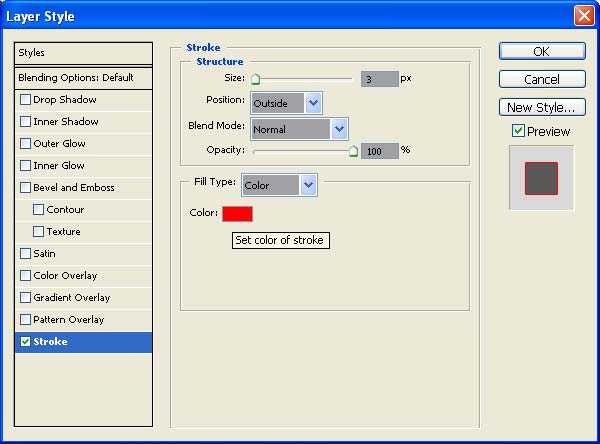Toggle the Outer Glow checkbox
Screen dimensions: 600x444
coord(25,144)
